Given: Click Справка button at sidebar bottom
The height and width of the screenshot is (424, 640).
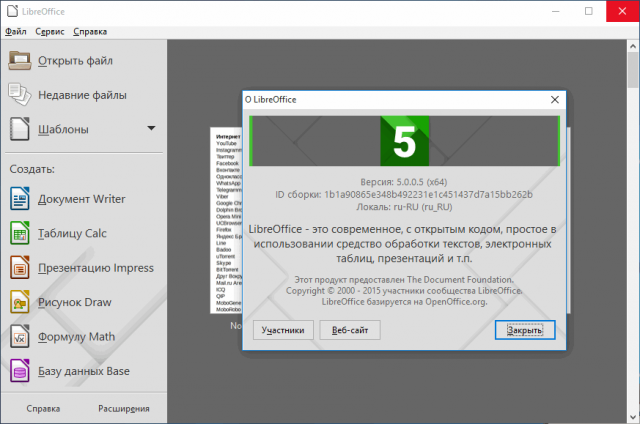Looking at the screenshot, I should point(43,408).
